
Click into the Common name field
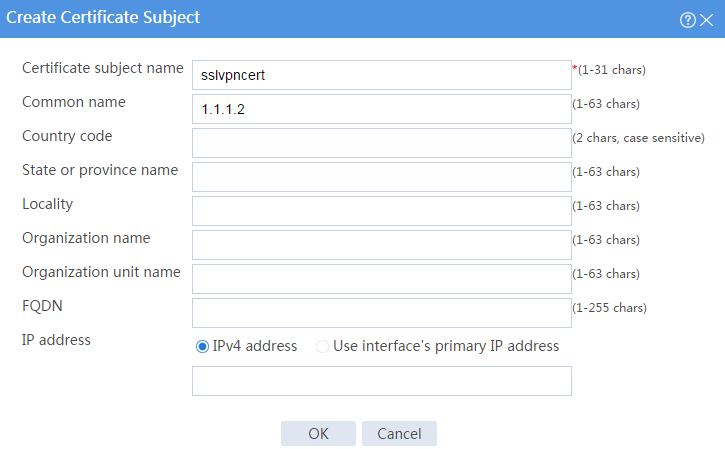[x=381, y=109]
